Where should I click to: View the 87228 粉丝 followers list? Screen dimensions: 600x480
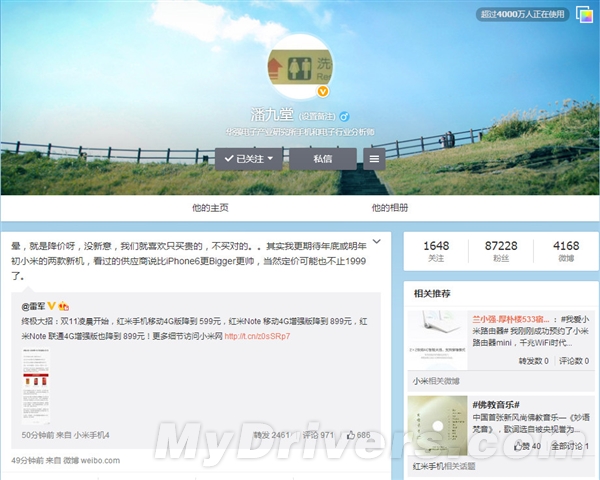point(501,251)
